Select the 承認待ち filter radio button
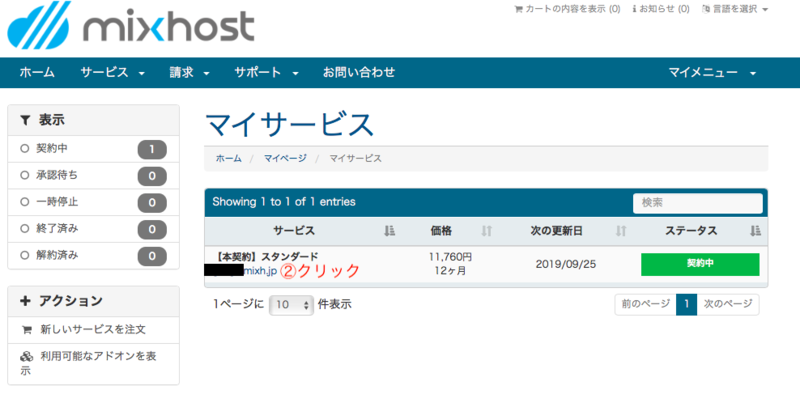The image size is (800, 407). [x=24, y=175]
